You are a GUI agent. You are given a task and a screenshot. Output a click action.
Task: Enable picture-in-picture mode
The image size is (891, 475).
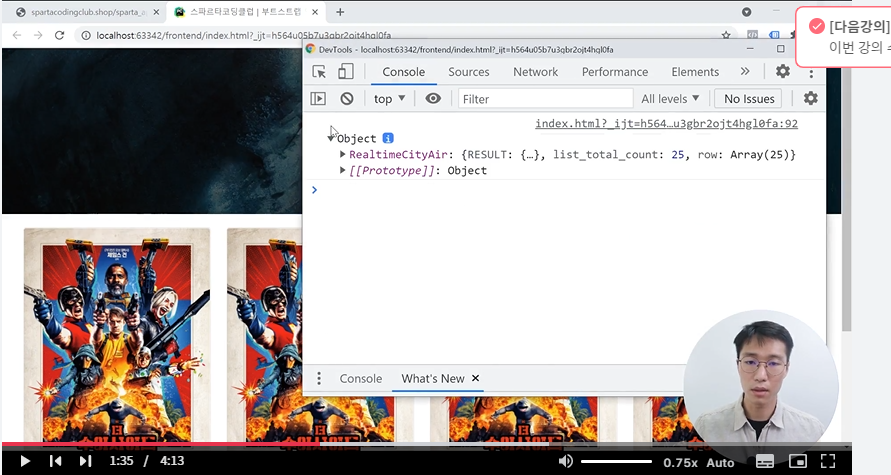click(x=798, y=461)
